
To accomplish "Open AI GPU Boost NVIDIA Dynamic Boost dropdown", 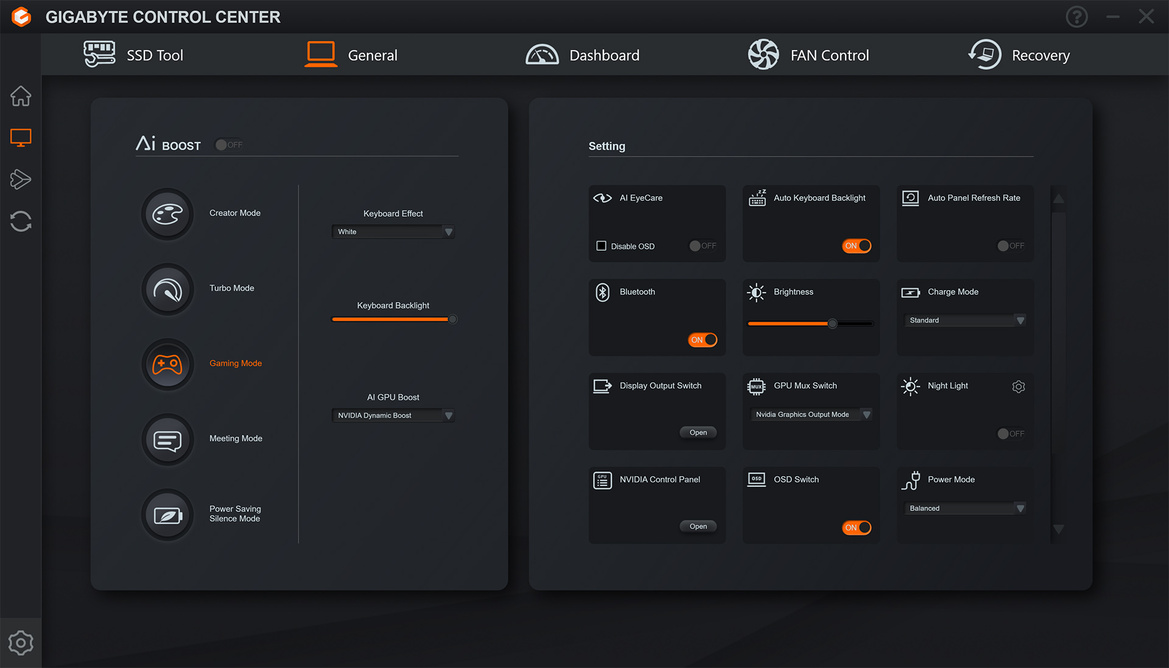I will click(x=393, y=415).
